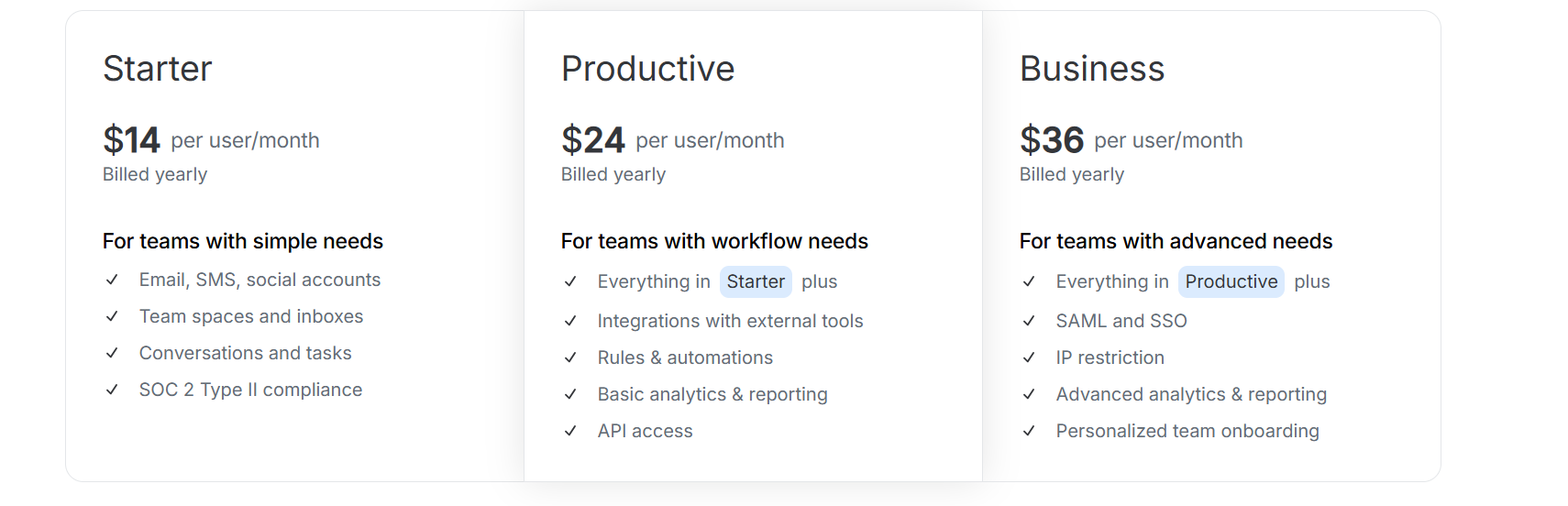Click checkmark beside IP restriction
This screenshot has height=506, width=1568.
[1029, 357]
